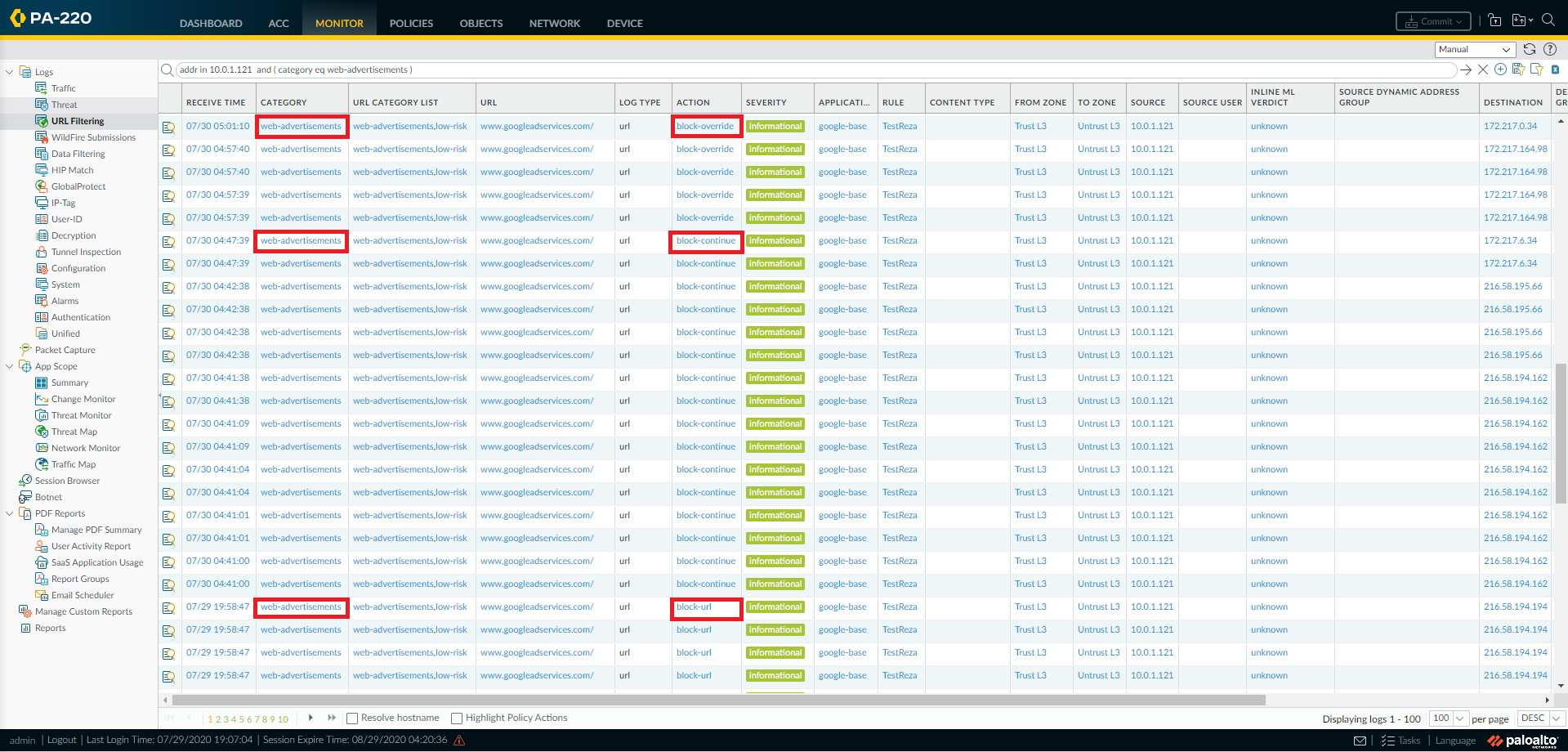Image resolution: width=1568 pixels, height=752 pixels.
Task: Open the DASHBOARD tab
Action: 211,23
